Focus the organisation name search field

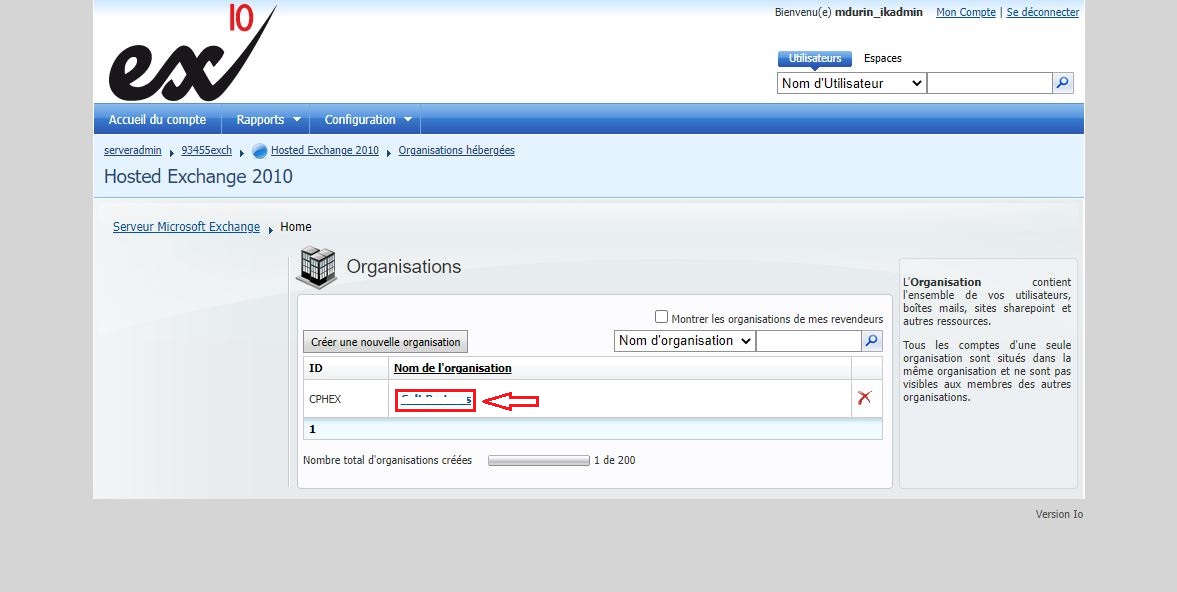pyautogui.click(x=808, y=341)
